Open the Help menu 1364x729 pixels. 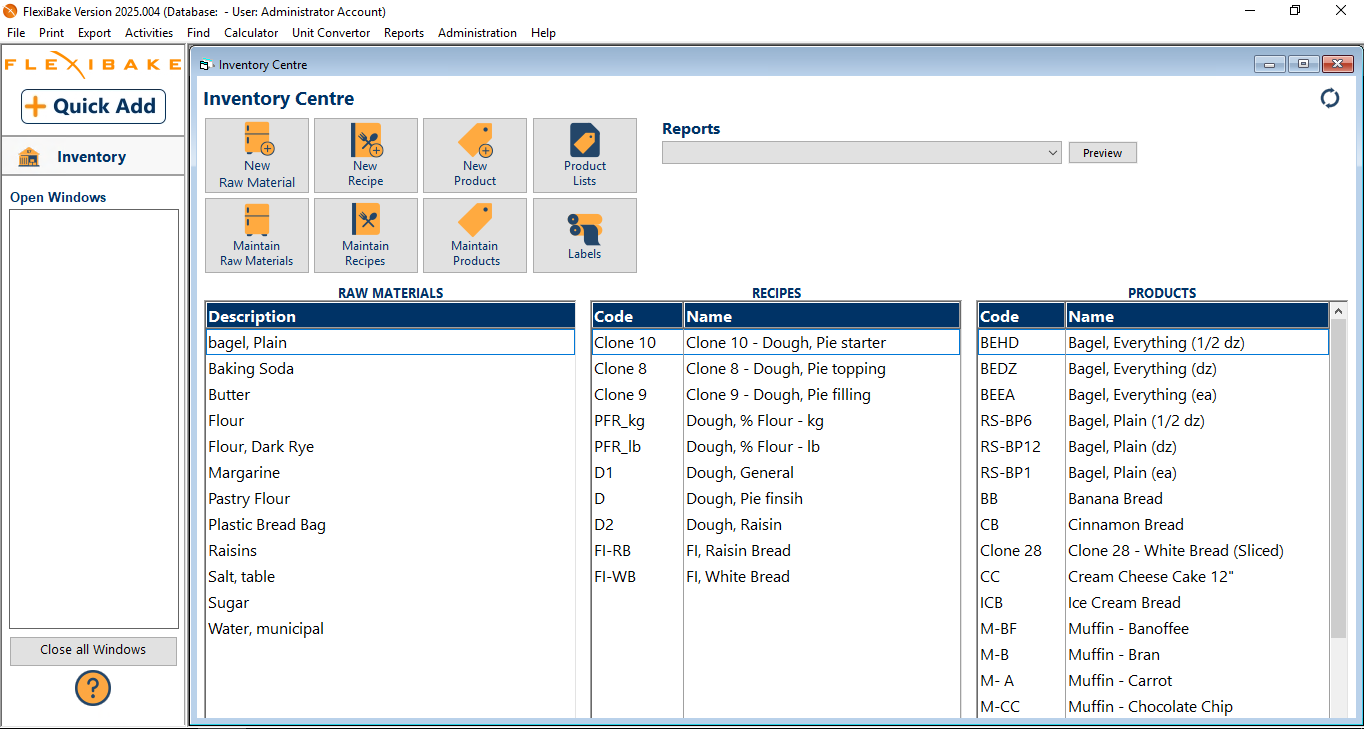coord(544,33)
